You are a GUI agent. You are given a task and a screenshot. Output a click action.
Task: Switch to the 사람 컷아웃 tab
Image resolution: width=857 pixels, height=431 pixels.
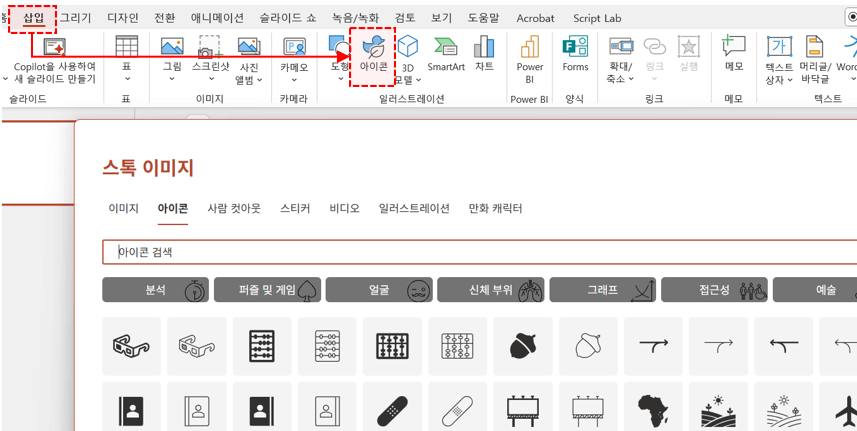pyautogui.click(x=234, y=209)
